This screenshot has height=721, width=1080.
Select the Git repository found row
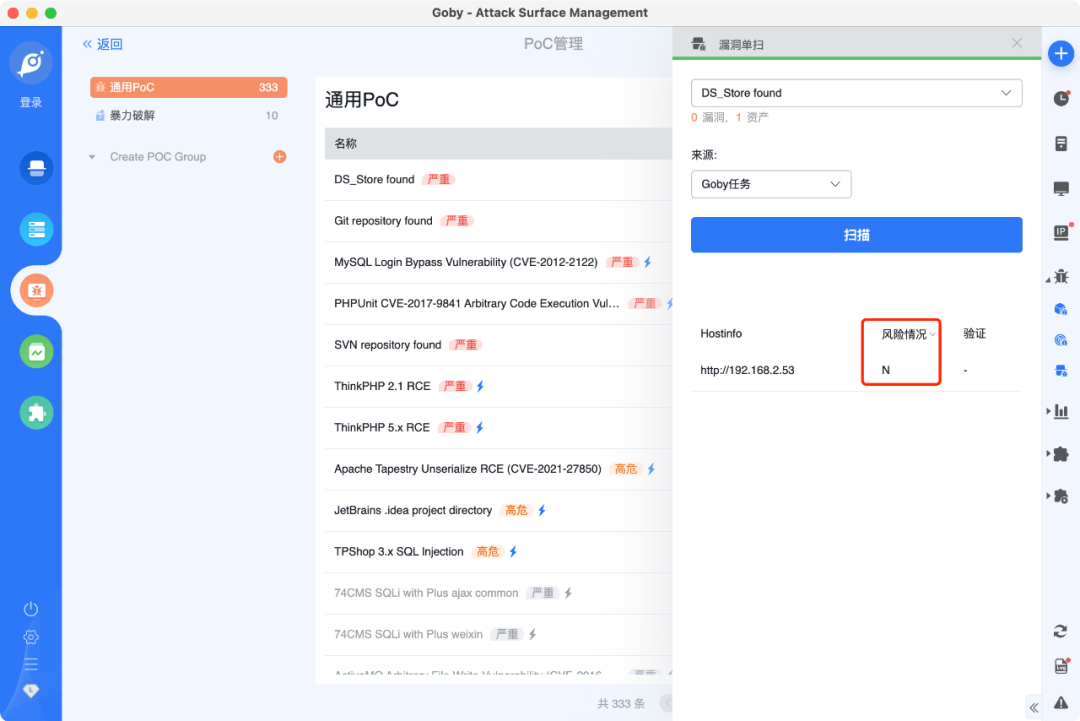[499, 221]
